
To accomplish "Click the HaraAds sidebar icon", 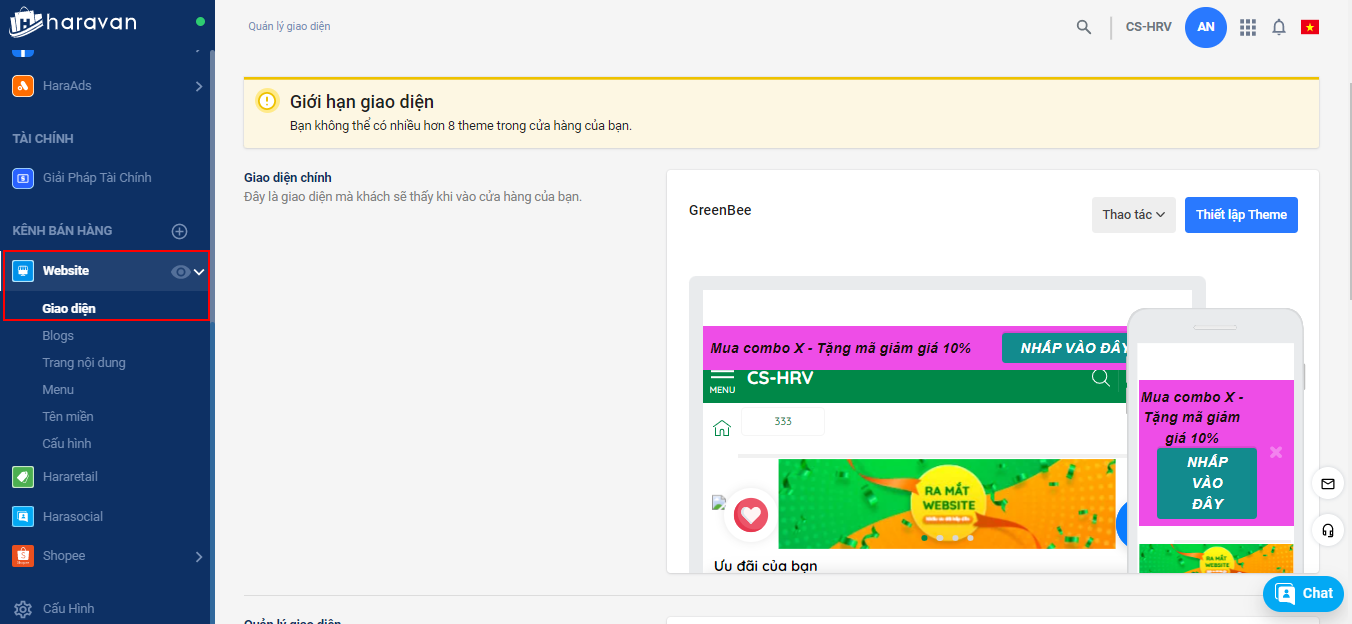I will [23, 86].
